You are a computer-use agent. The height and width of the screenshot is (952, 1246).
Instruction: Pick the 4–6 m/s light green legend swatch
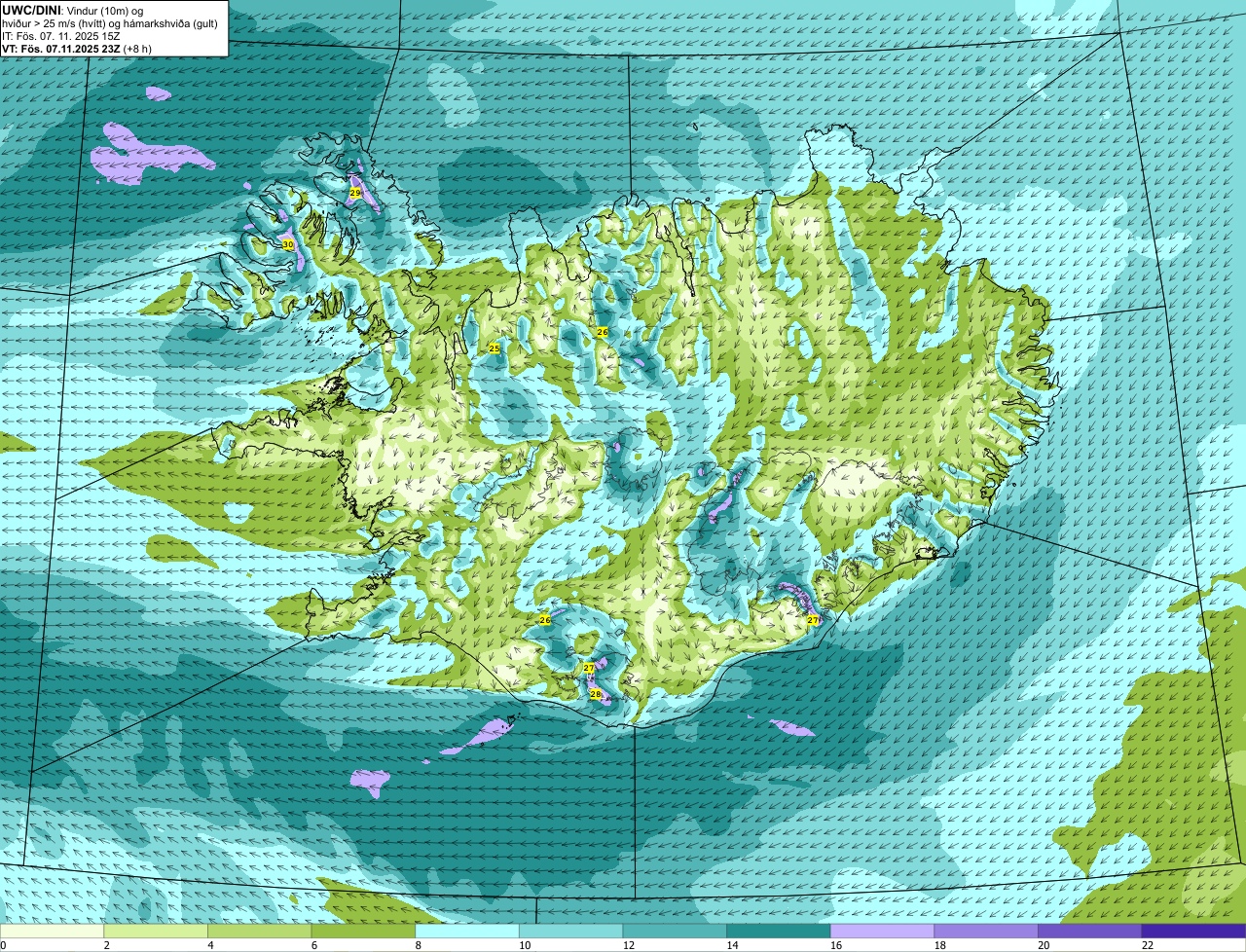click(259, 932)
